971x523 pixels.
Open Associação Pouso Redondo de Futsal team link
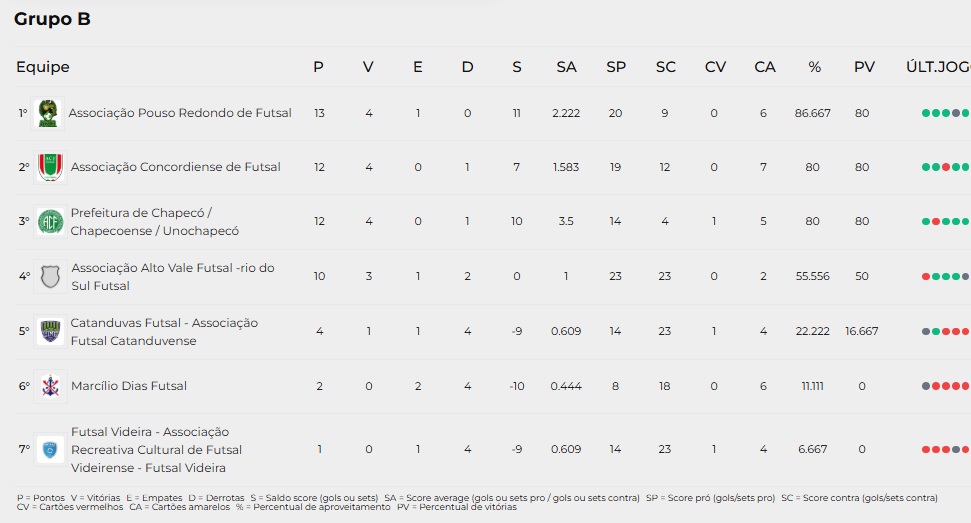180,113
